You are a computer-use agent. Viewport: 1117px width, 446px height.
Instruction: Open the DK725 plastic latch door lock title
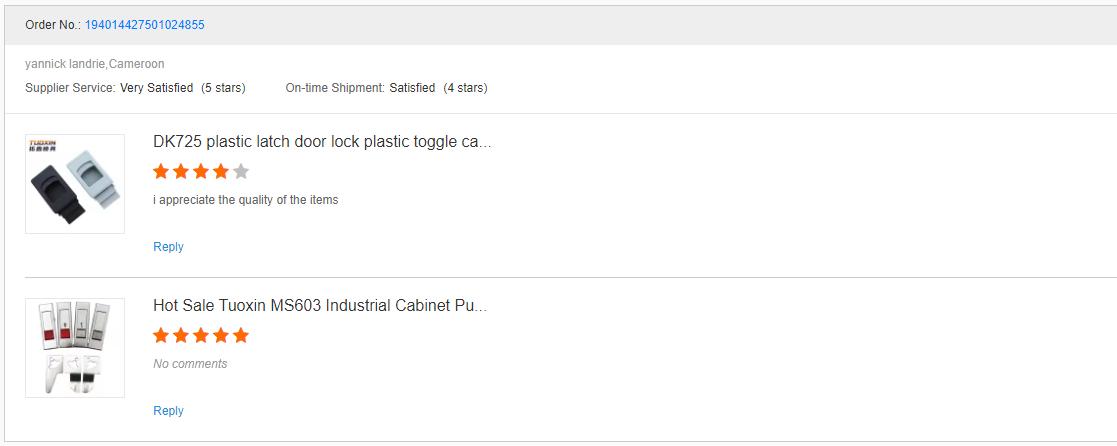point(322,142)
